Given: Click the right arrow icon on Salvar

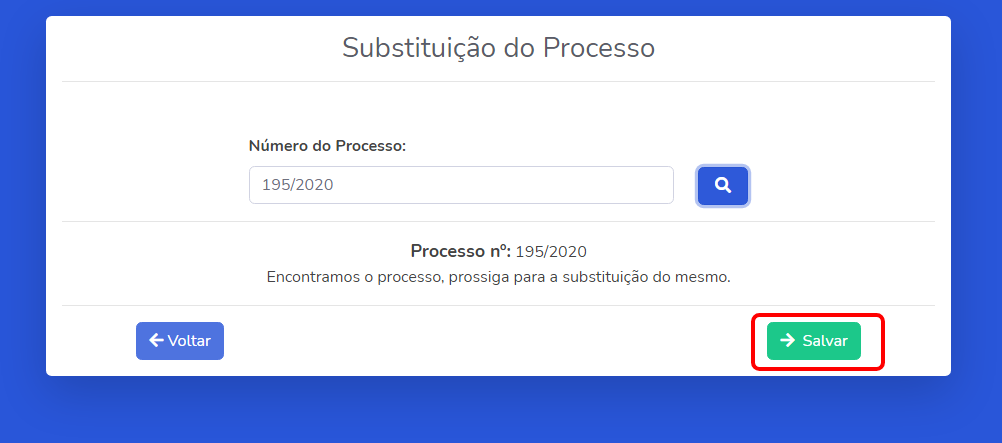Looking at the screenshot, I should [x=788, y=341].
